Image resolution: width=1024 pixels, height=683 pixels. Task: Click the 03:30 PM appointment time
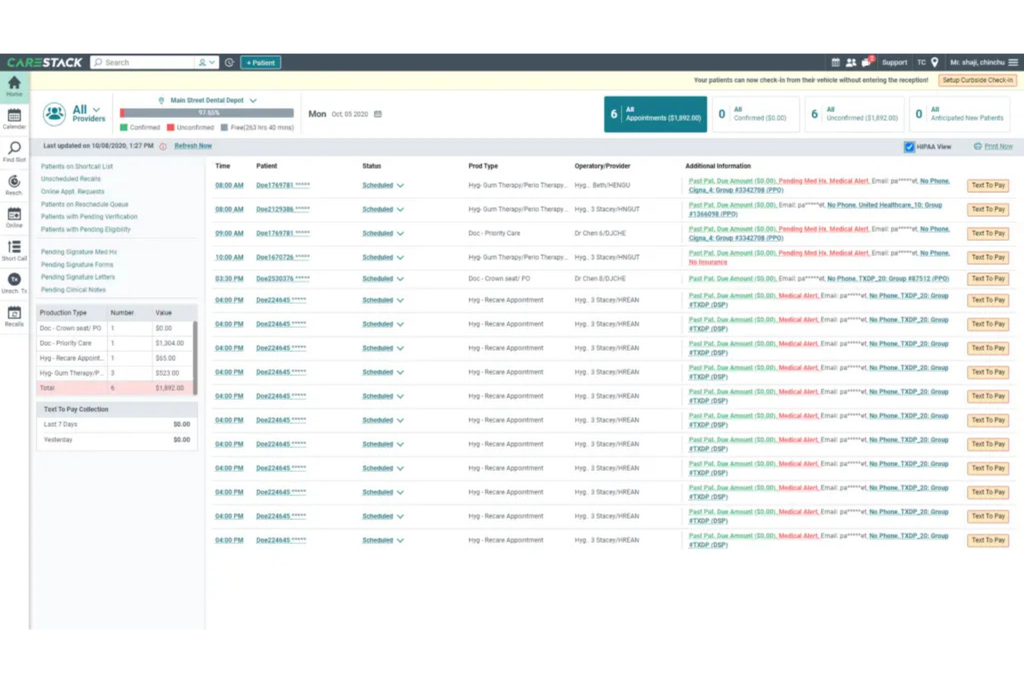[229, 279]
